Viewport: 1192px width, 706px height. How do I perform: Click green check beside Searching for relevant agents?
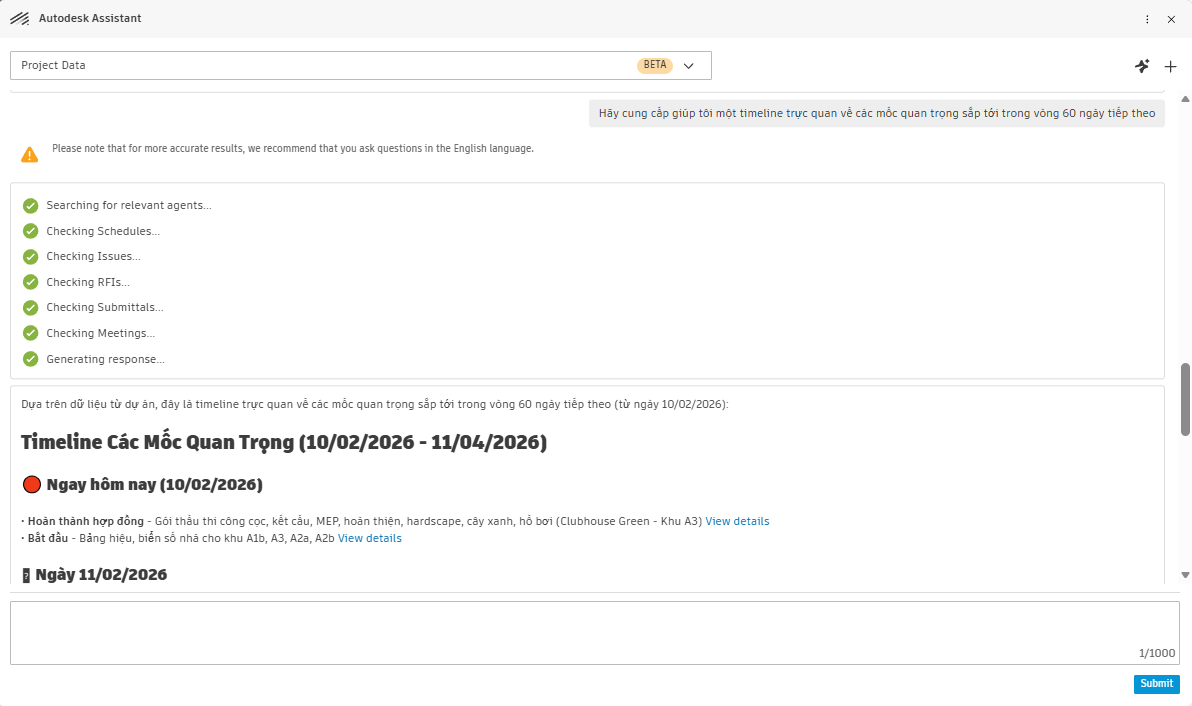coord(30,205)
